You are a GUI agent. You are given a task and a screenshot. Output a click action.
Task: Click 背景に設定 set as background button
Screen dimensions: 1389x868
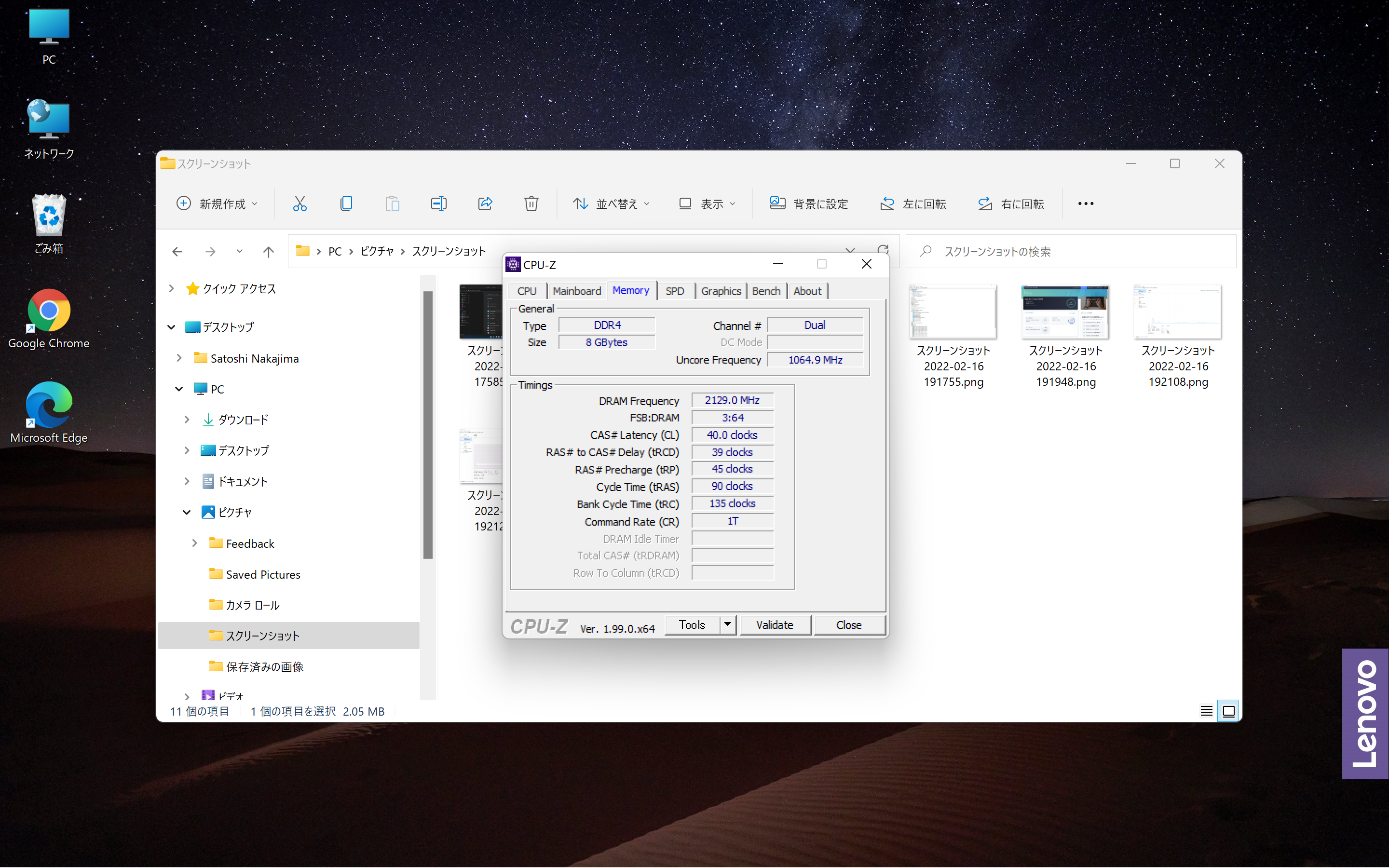pyautogui.click(x=809, y=203)
